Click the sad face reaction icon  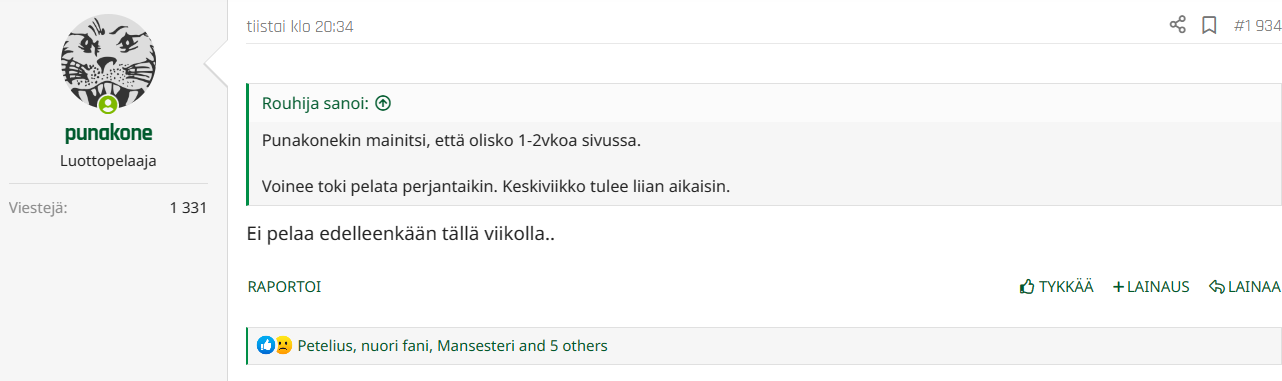(x=283, y=346)
